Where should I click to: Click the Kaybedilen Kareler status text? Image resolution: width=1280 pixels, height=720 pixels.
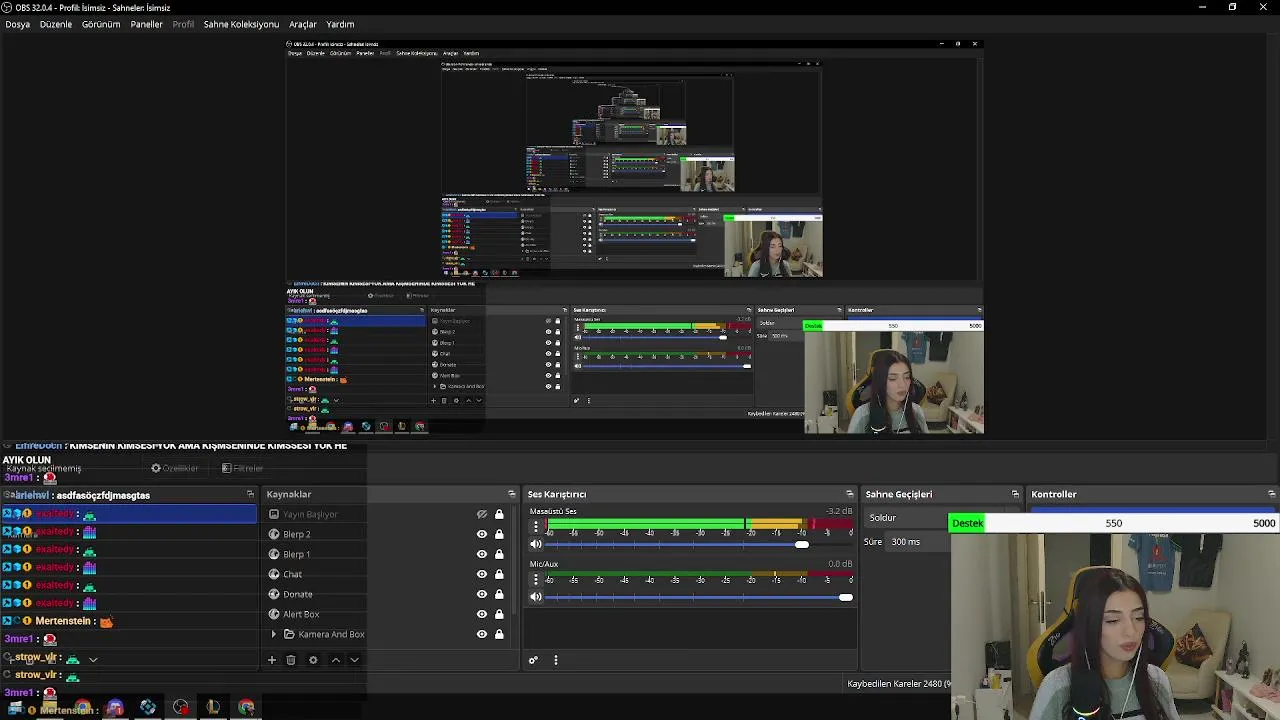tap(898, 684)
